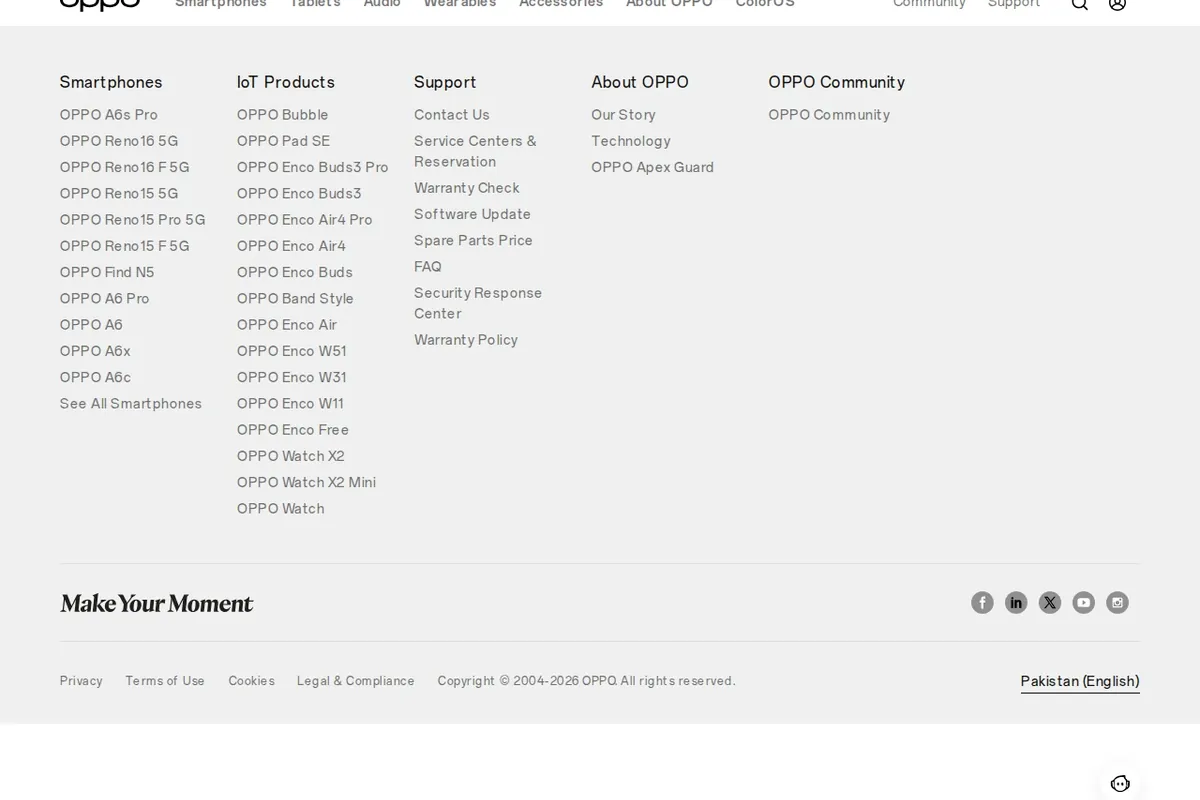Open the Accessories top menu
Image resolution: width=1200 pixels, height=800 pixels.
click(x=561, y=4)
